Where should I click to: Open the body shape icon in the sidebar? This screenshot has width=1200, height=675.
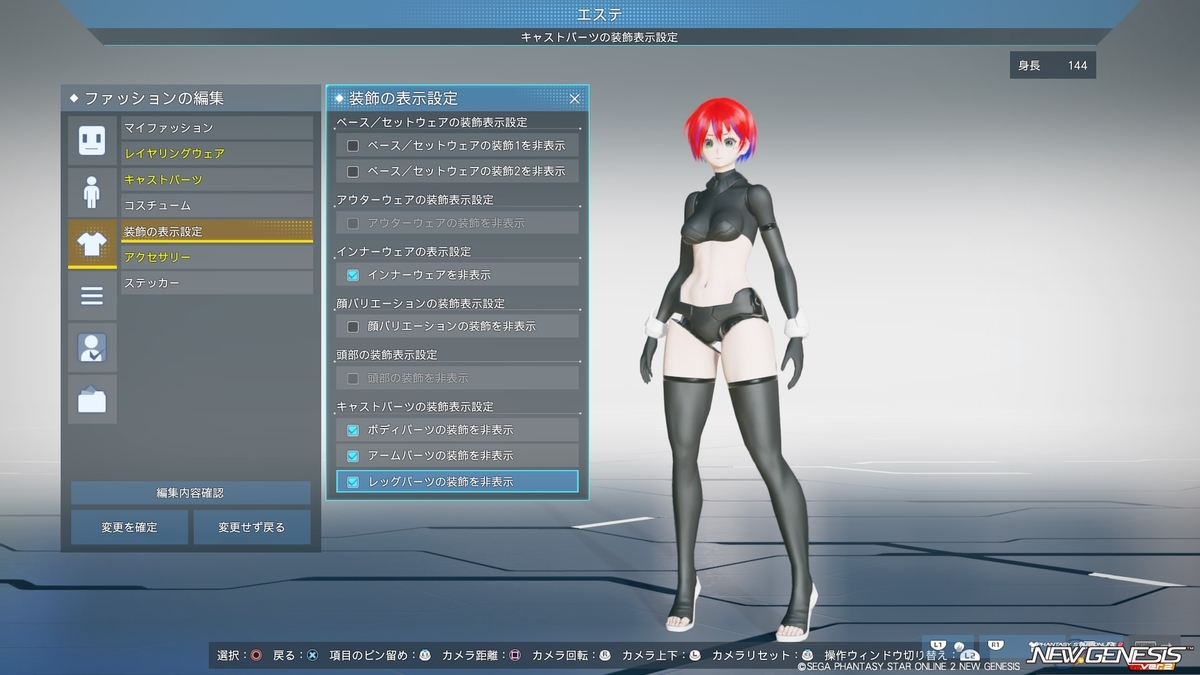(92, 191)
